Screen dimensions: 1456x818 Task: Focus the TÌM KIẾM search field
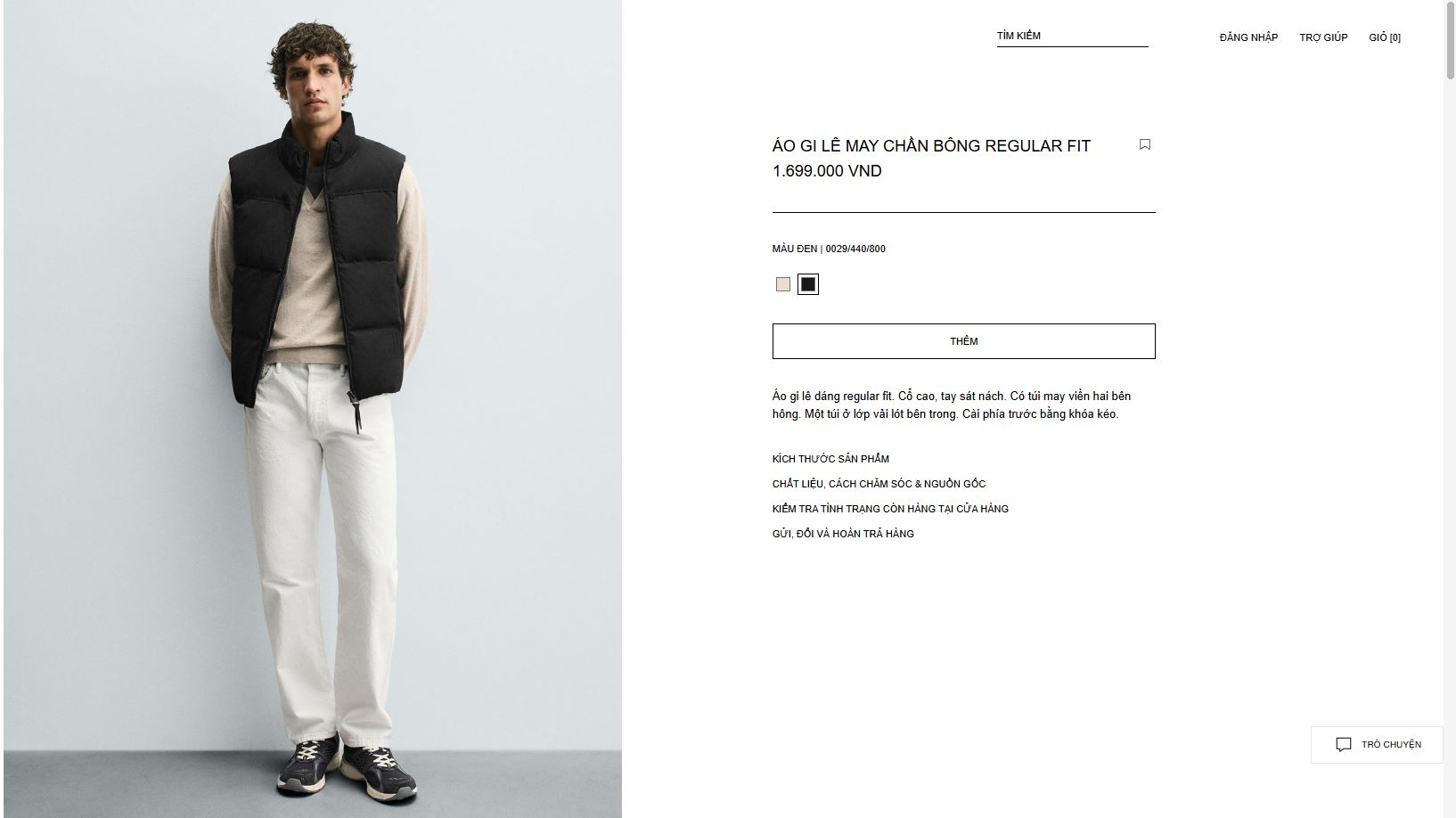tap(1072, 37)
